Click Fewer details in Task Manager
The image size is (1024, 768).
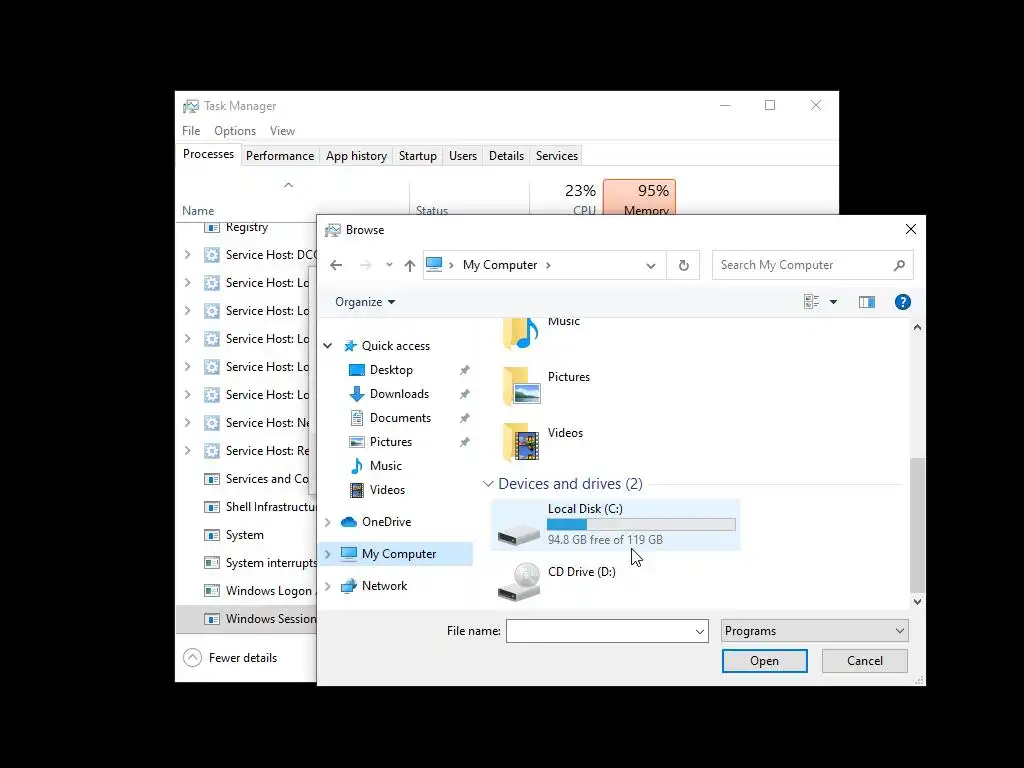[230, 658]
